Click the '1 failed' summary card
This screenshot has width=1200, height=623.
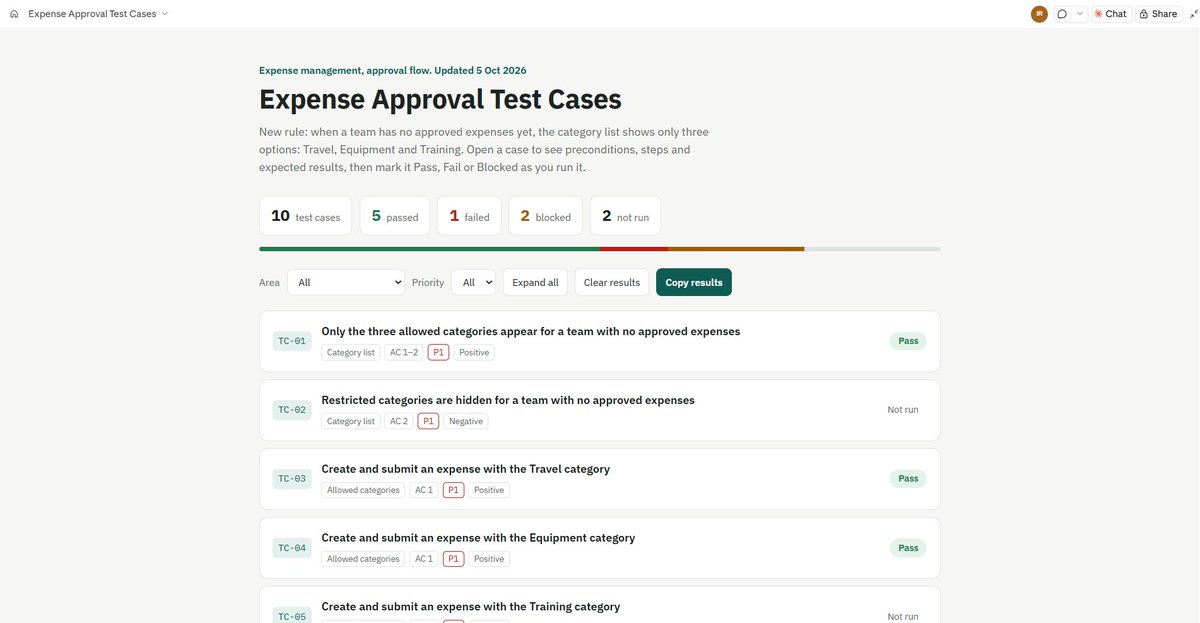(469, 216)
